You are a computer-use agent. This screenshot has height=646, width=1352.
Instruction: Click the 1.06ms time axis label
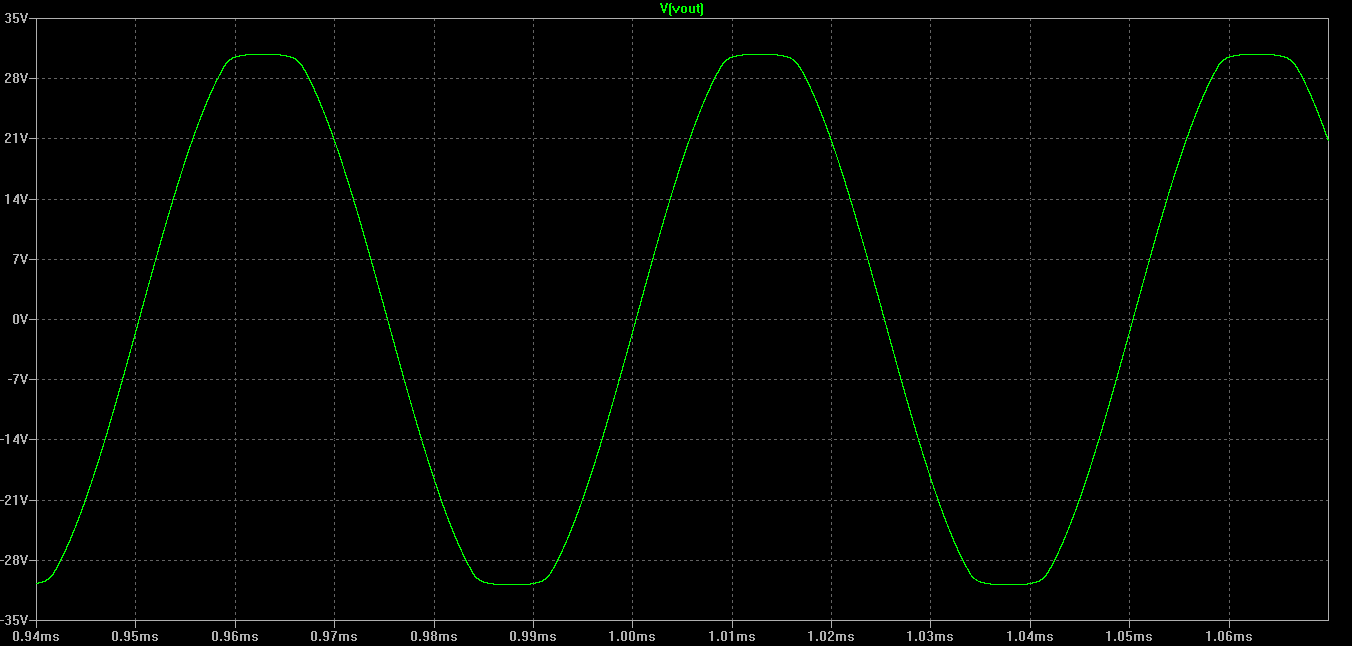(1229, 636)
